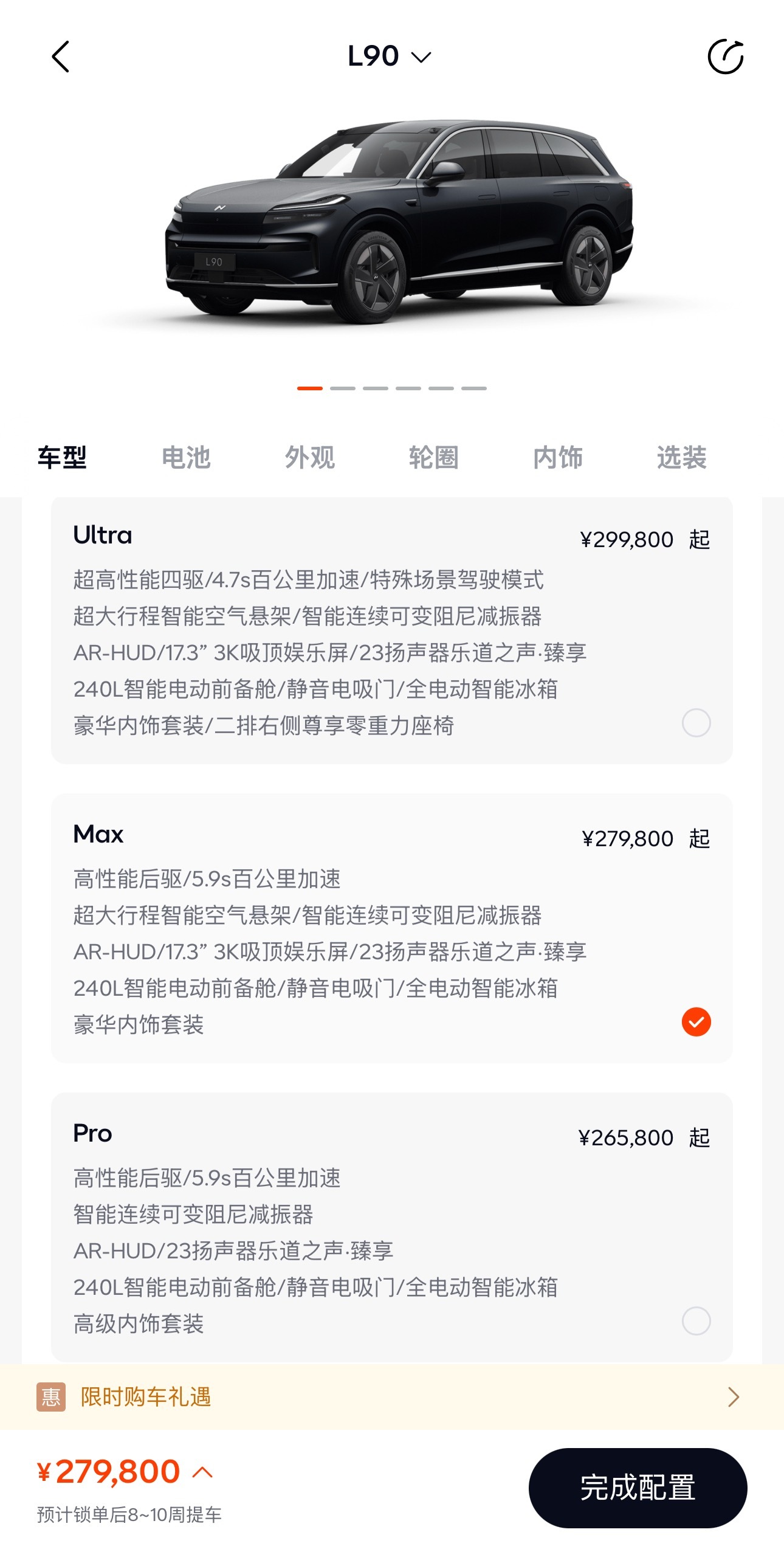Open the 轮圈 tab
This screenshot has height=1566, width=784.
(434, 457)
